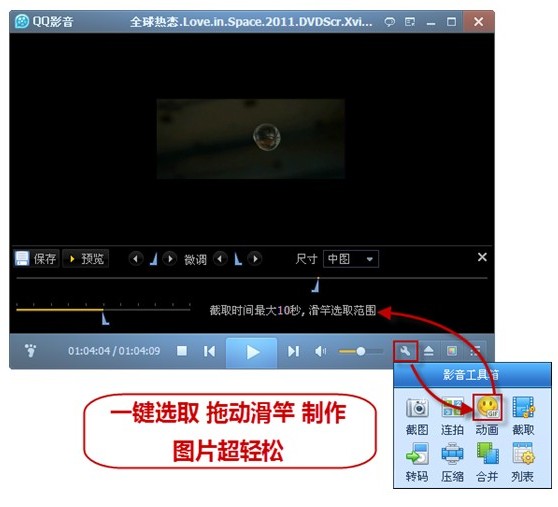Choose the 连拍 burst capture tool
The height and width of the screenshot is (507, 558).
(x=452, y=416)
